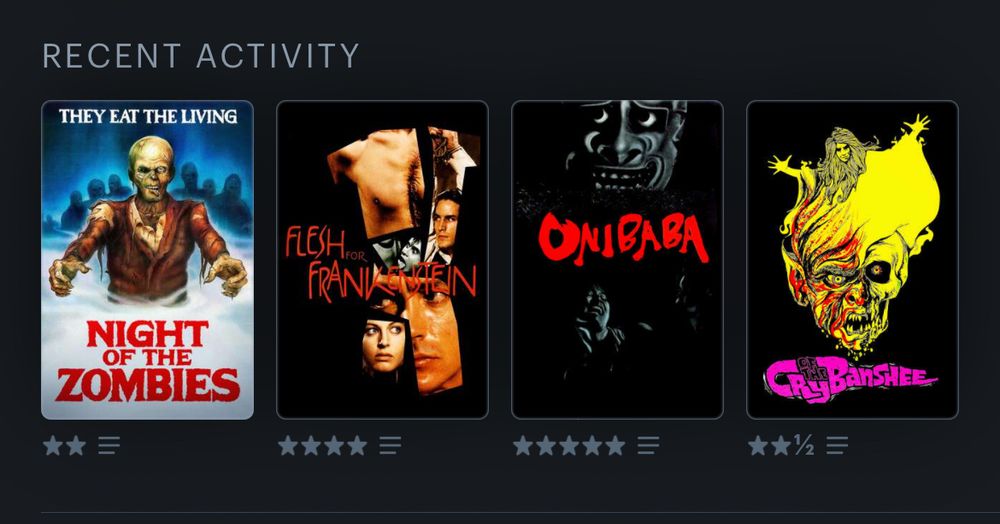Select the third star under Onibaba

point(569,446)
